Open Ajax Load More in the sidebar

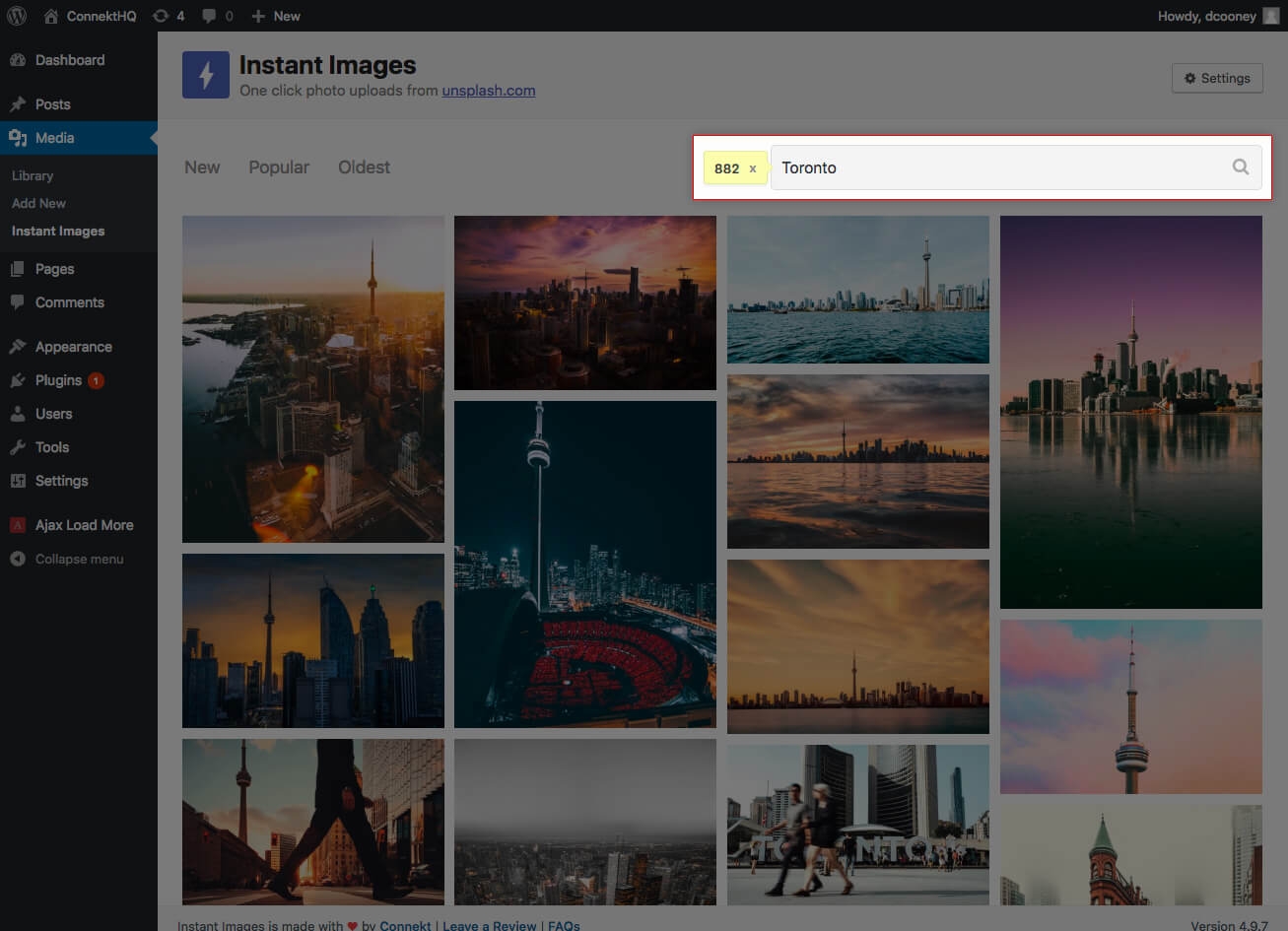tap(84, 525)
